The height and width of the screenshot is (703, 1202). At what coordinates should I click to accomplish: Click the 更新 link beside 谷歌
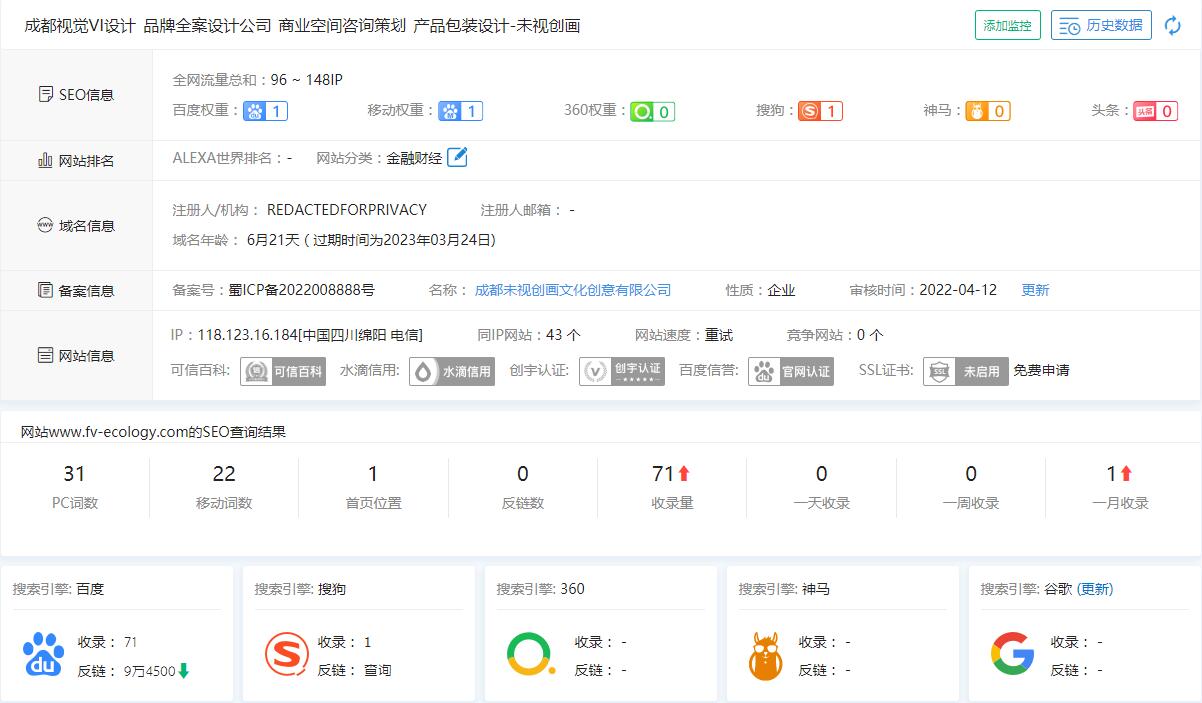[x=1095, y=589]
